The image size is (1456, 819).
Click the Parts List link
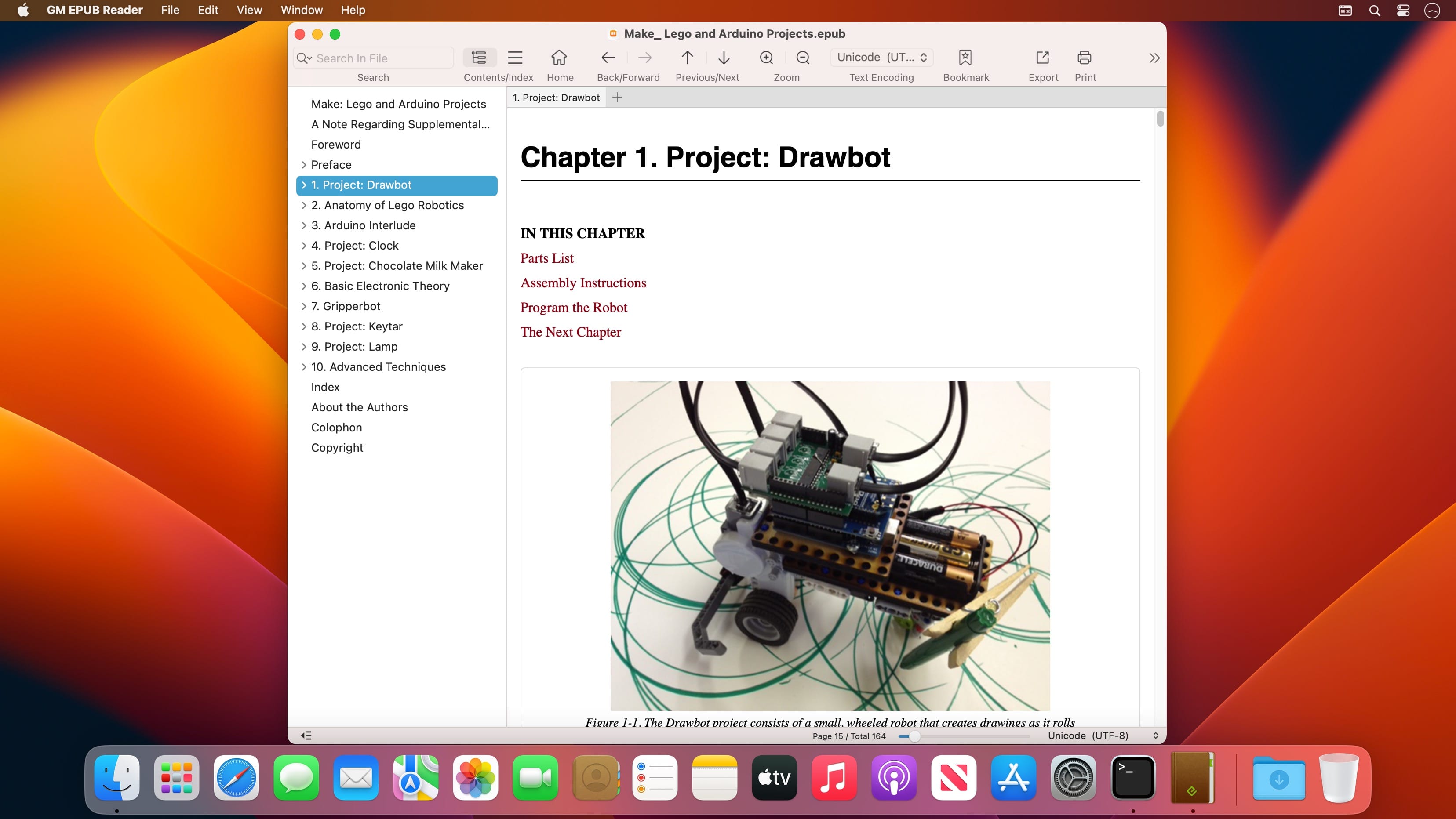(x=546, y=258)
